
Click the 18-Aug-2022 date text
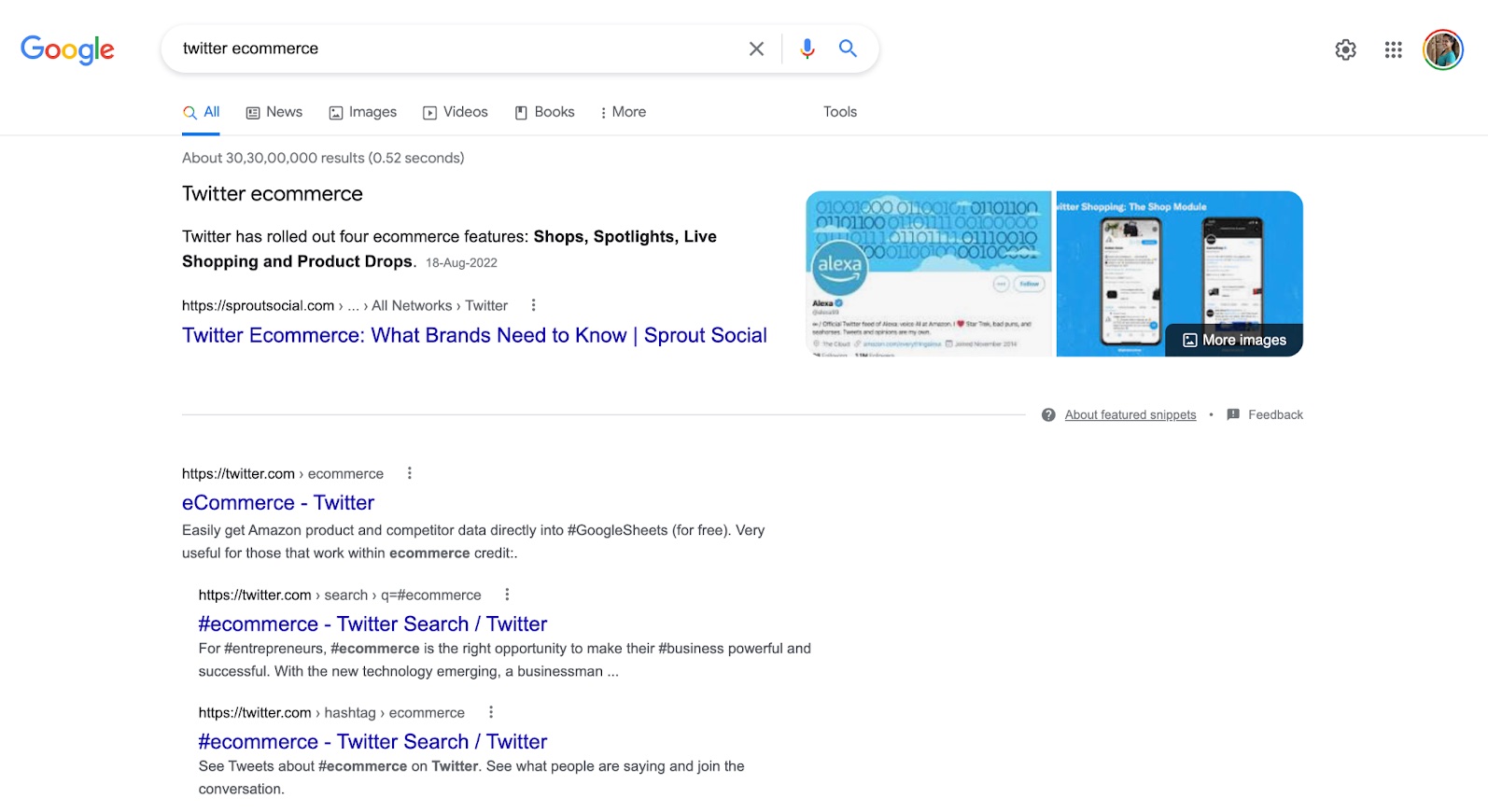(461, 263)
